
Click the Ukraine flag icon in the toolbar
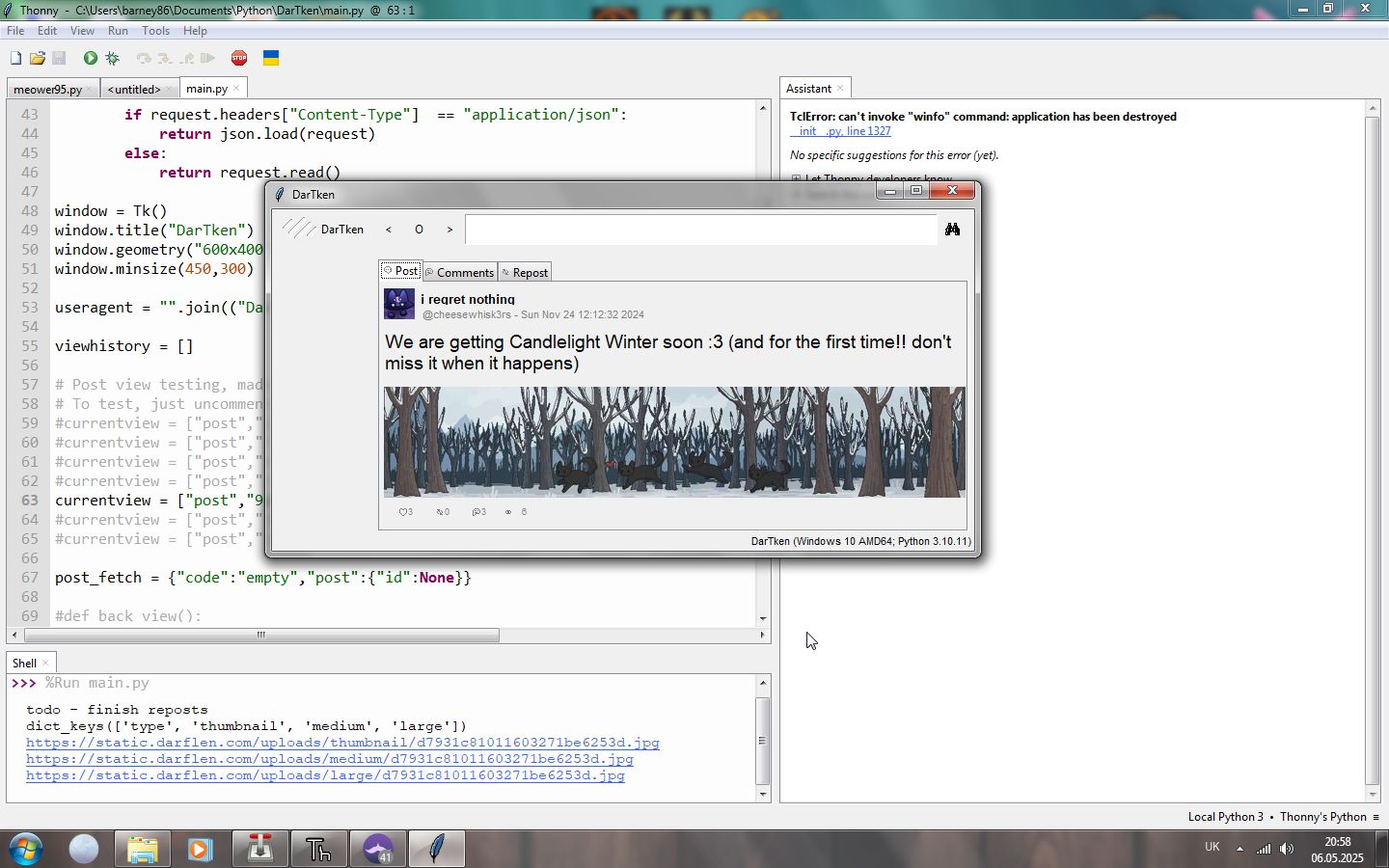pyautogui.click(x=271, y=59)
